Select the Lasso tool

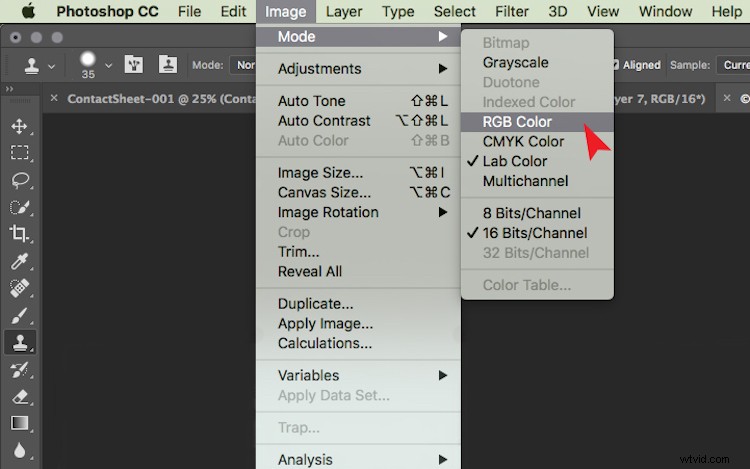click(19, 180)
